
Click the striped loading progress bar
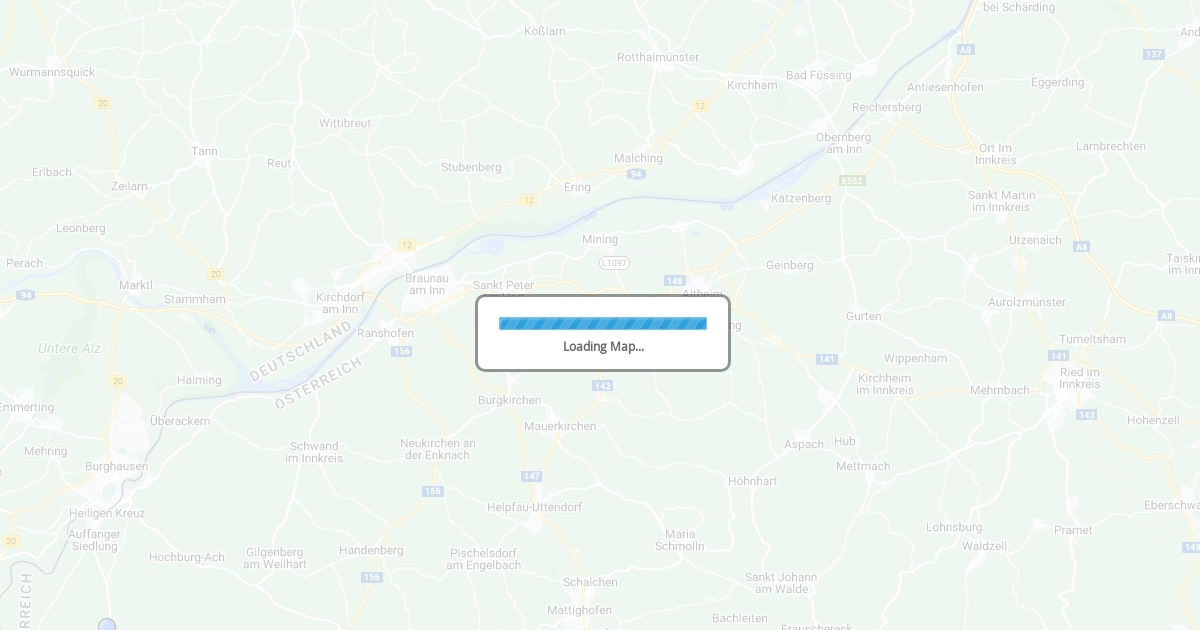coord(603,323)
